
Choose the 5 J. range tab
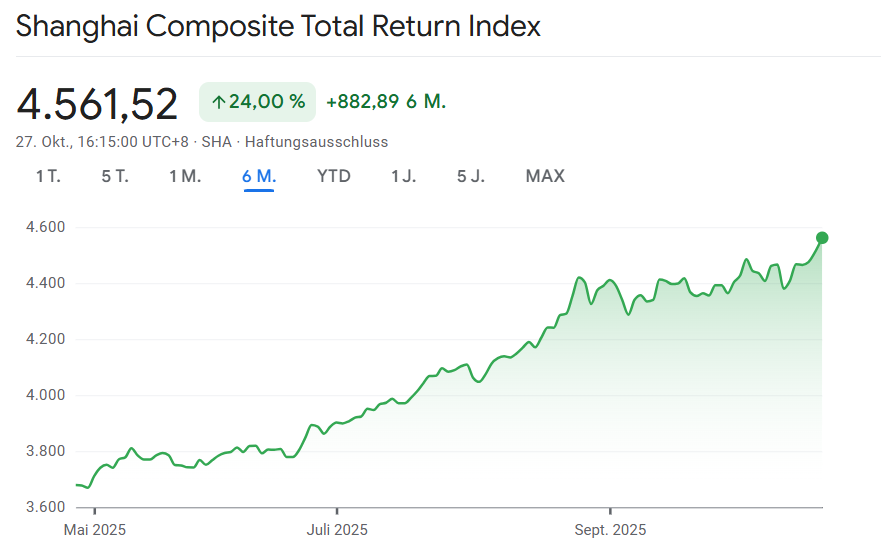click(x=471, y=176)
